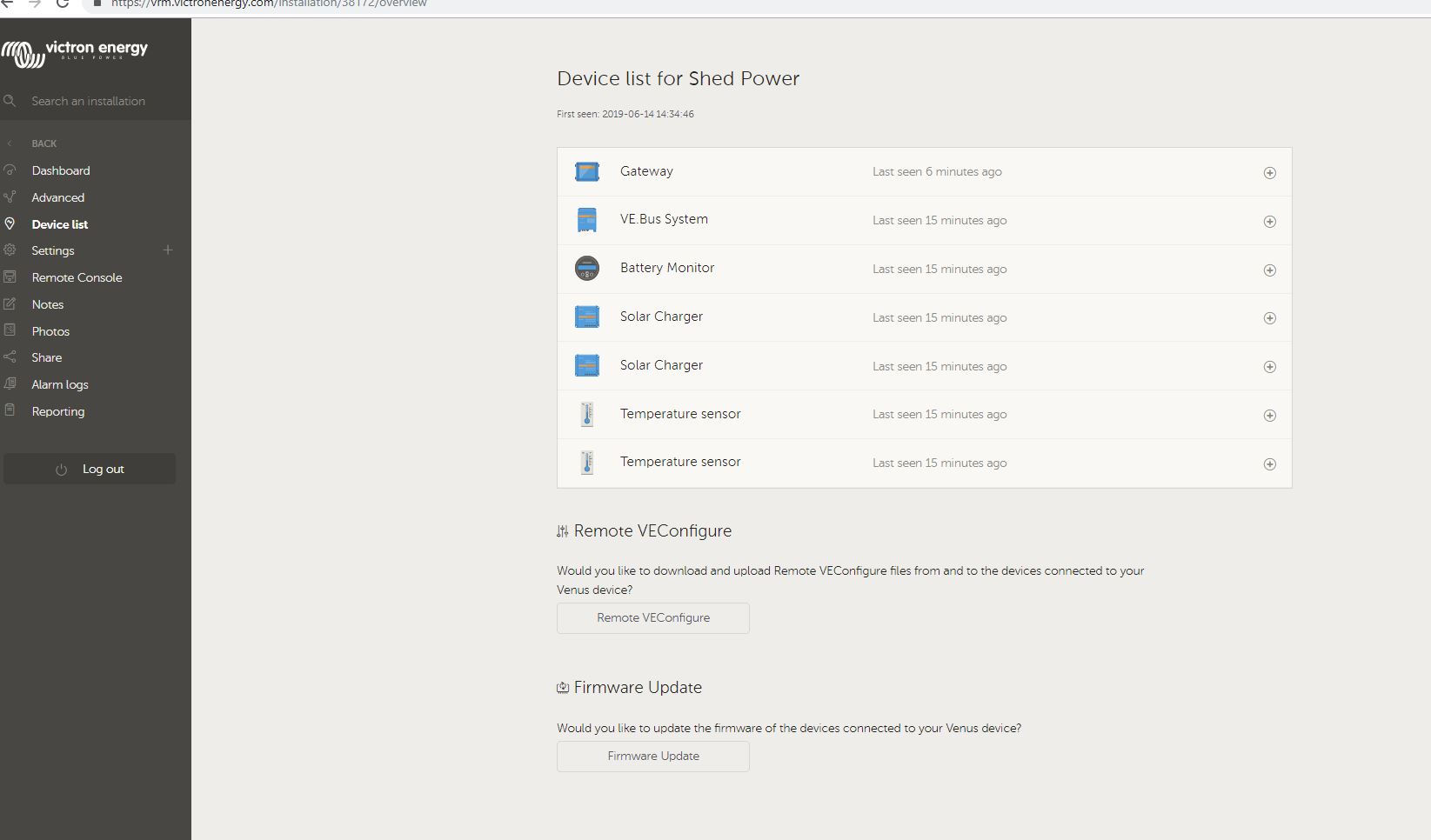Image resolution: width=1431 pixels, height=840 pixels.
Task: Click the search magnifier icon
Action: pos(10,101)
